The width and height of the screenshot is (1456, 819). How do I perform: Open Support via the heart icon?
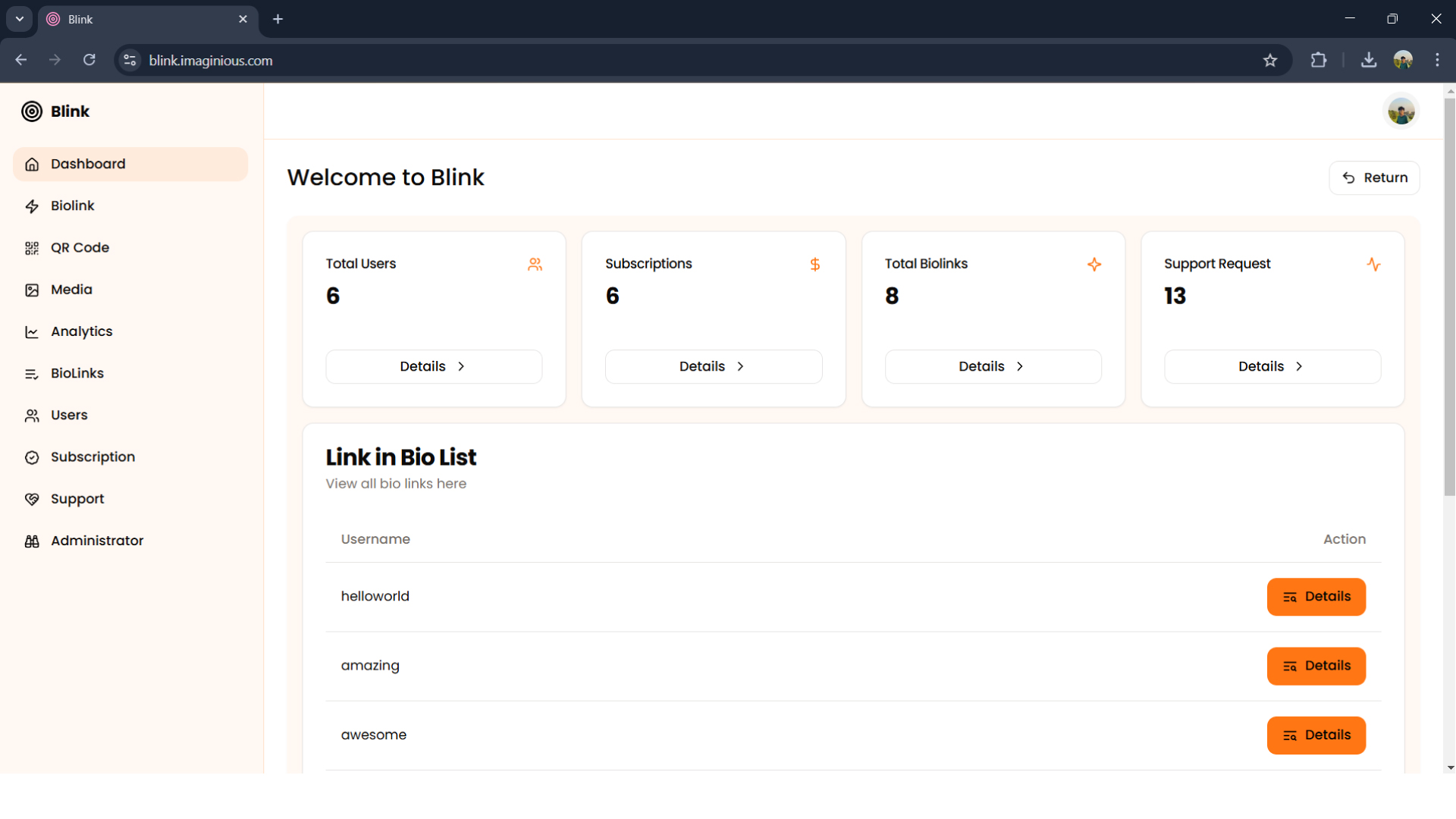click(x=31, y=498)
